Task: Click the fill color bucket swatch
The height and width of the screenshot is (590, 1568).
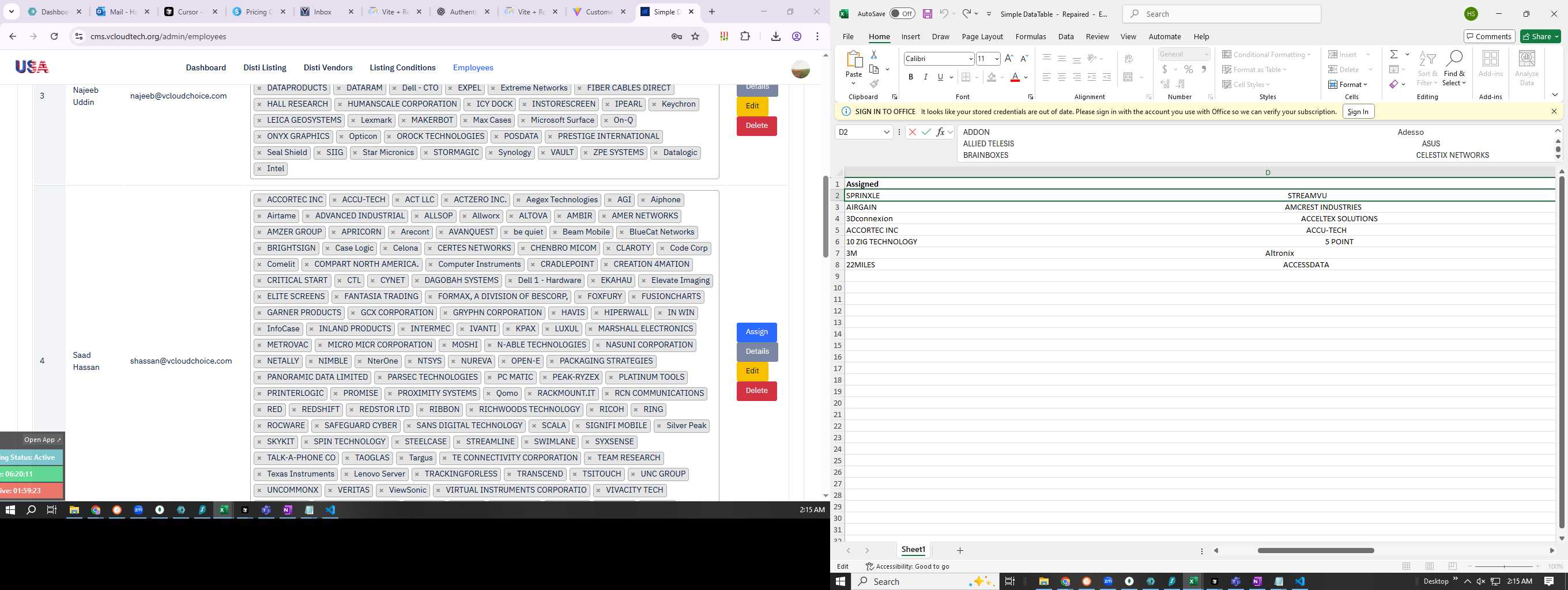Action: (992, 77)
